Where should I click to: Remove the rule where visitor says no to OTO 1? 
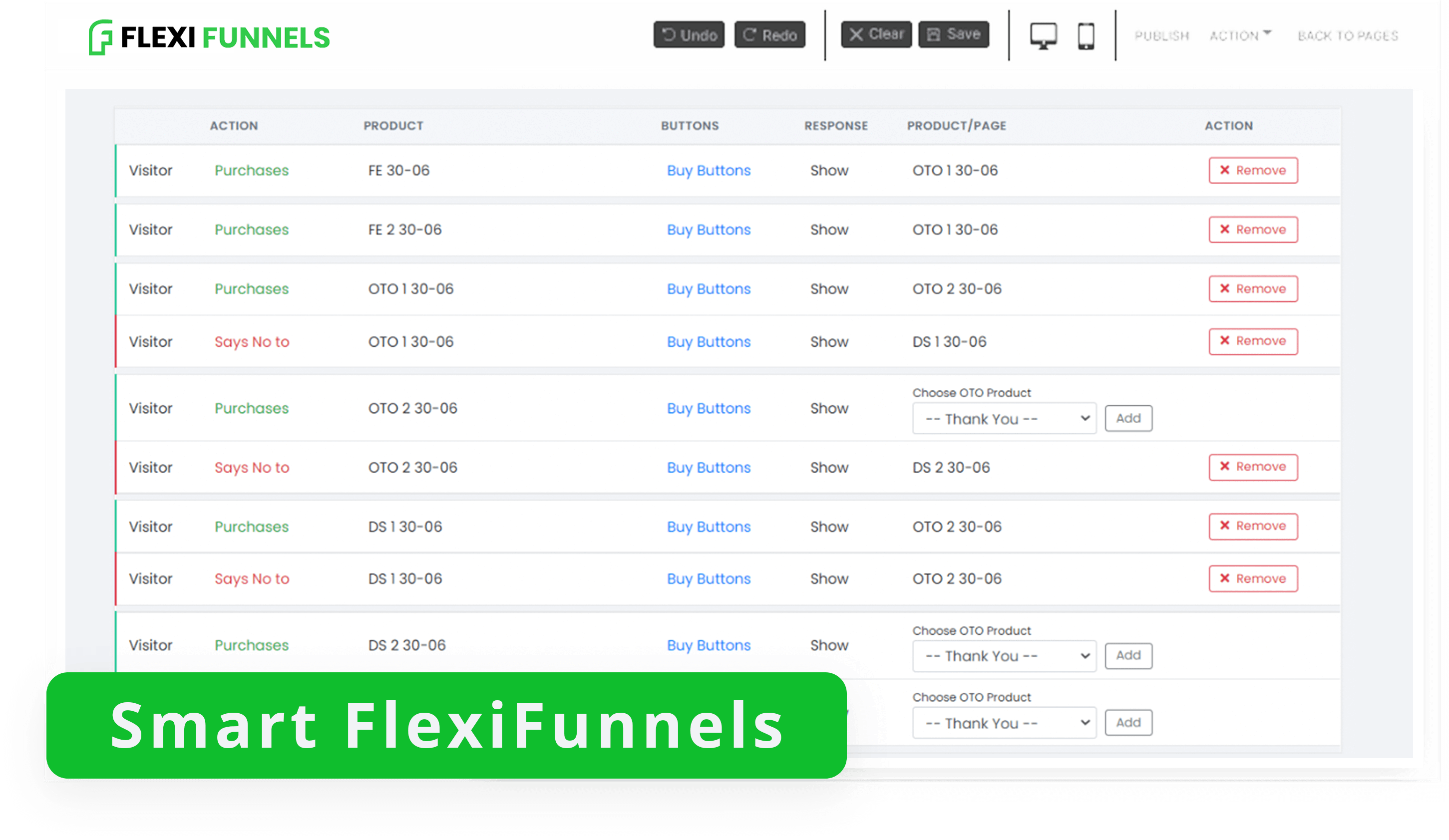pos(1253,341)
